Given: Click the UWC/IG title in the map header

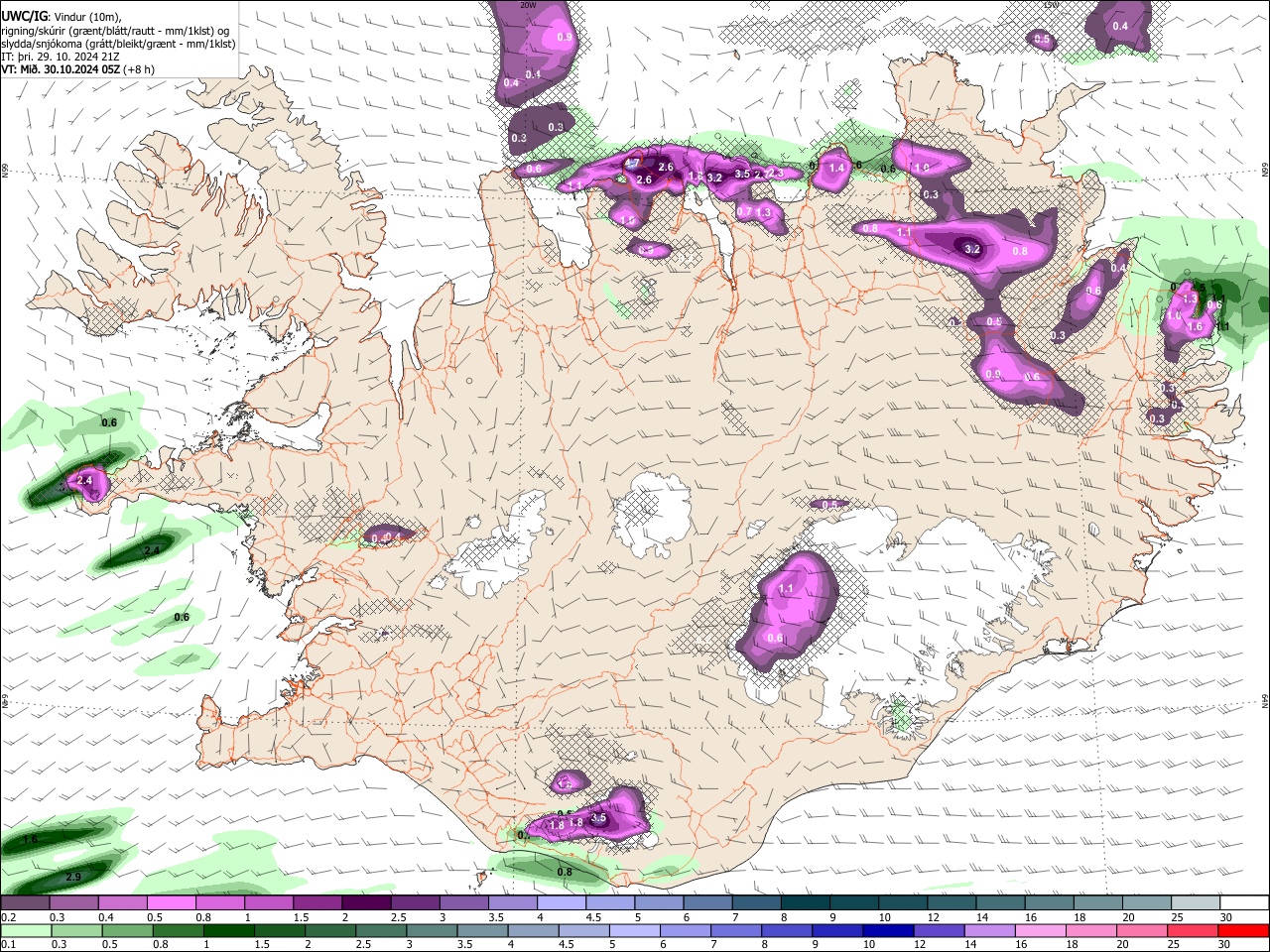Looking at the screenshot, I should 24,15.
